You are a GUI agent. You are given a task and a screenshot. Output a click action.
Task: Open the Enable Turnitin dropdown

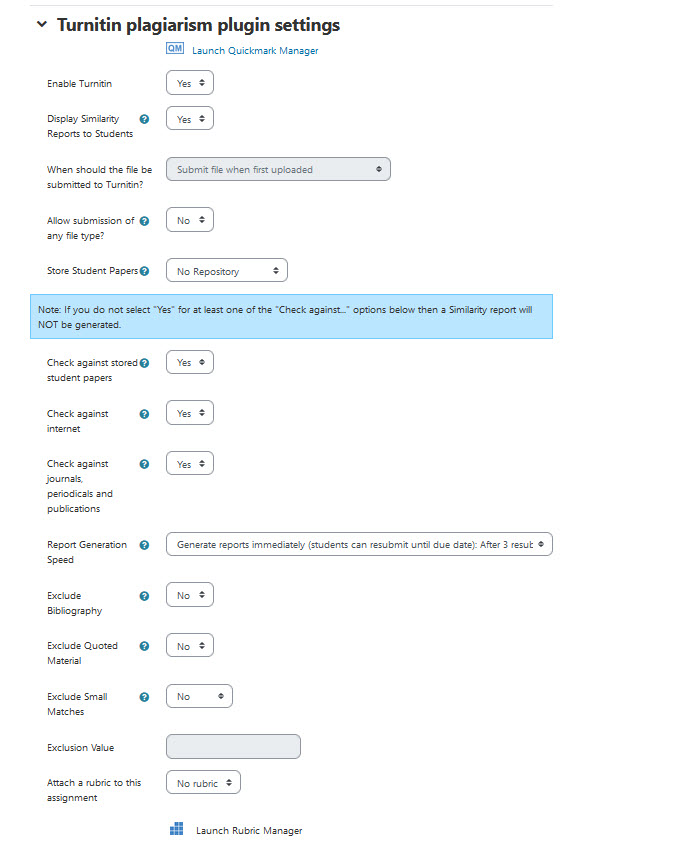click(x=190, y=83)
